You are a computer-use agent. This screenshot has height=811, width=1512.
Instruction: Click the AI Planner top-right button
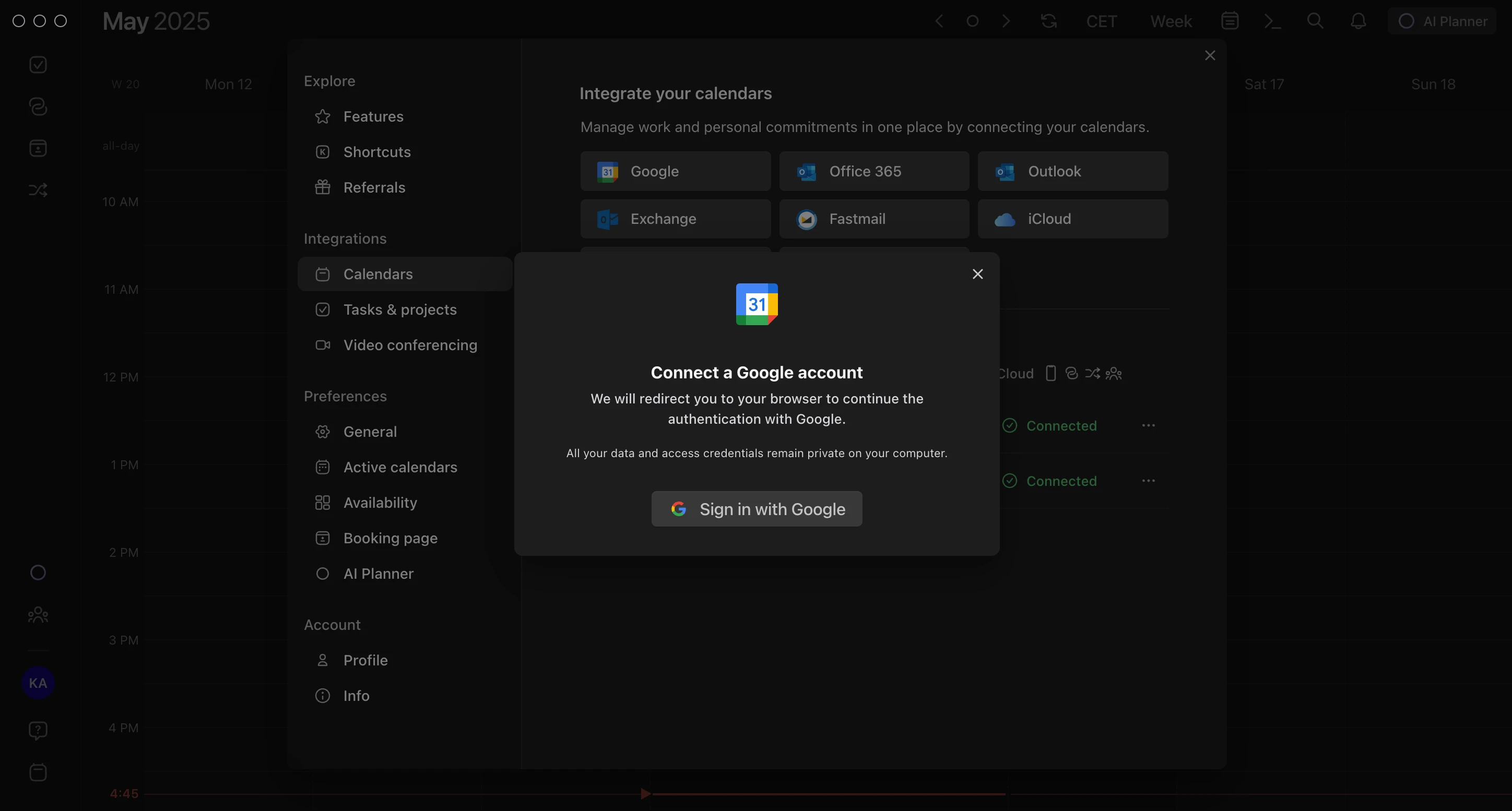(x=1442, y=21)
